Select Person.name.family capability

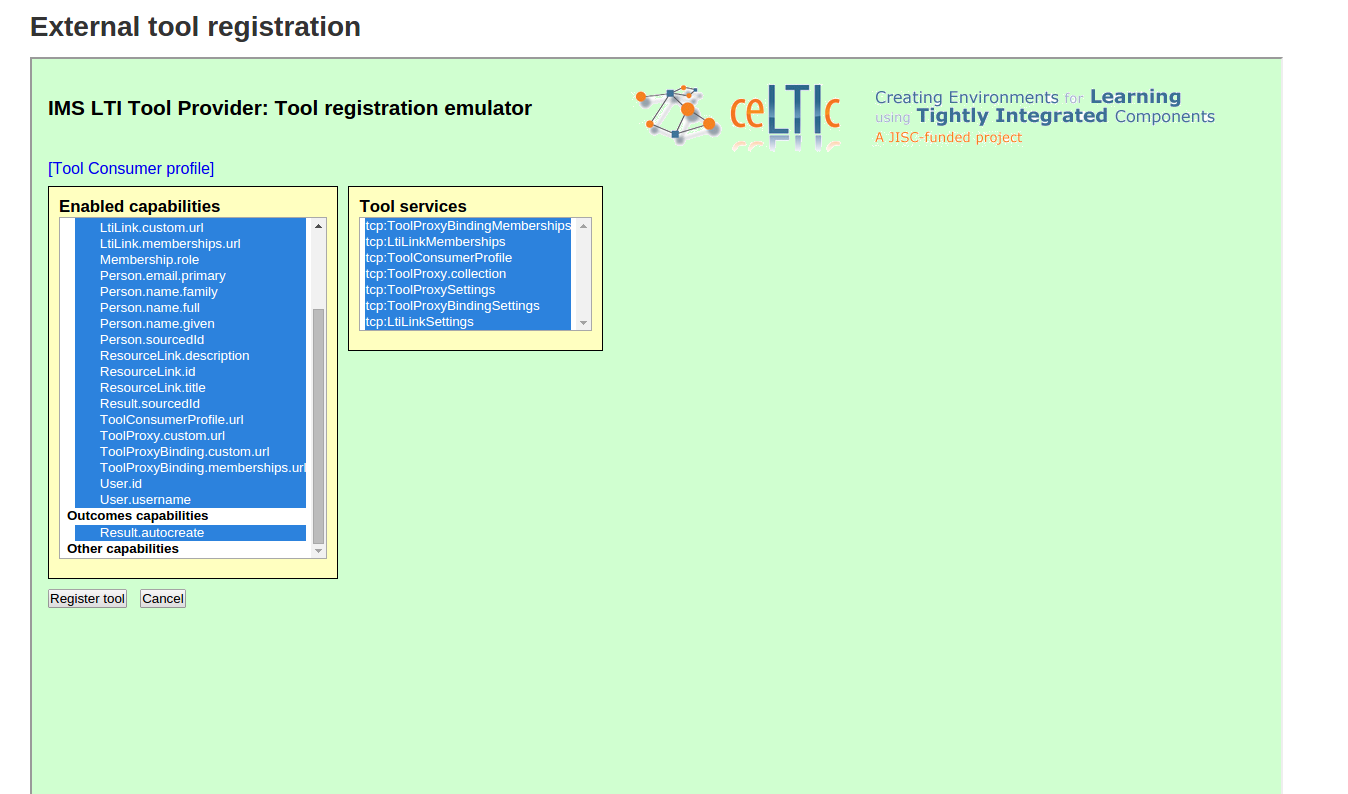coord(190,291)
